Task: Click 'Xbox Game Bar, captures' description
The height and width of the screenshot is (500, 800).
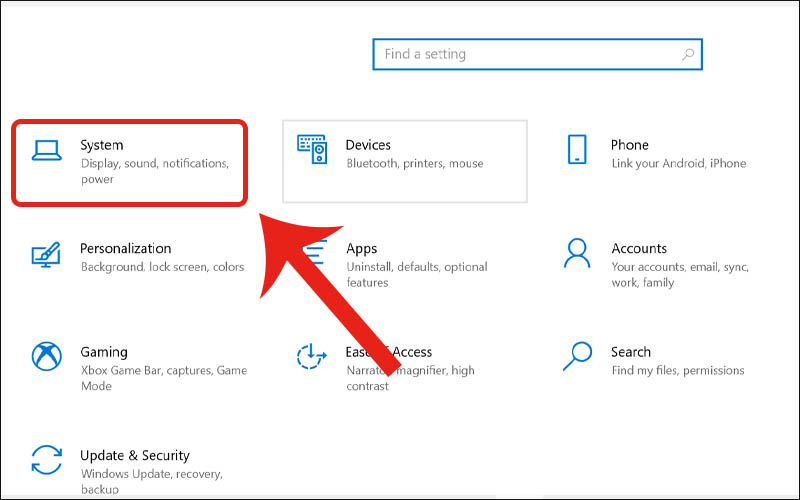Action: (x=164, y=378)
